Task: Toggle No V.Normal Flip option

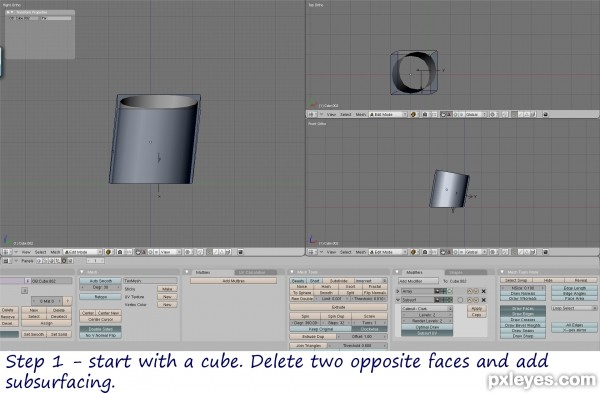Action: click(101, 335)
